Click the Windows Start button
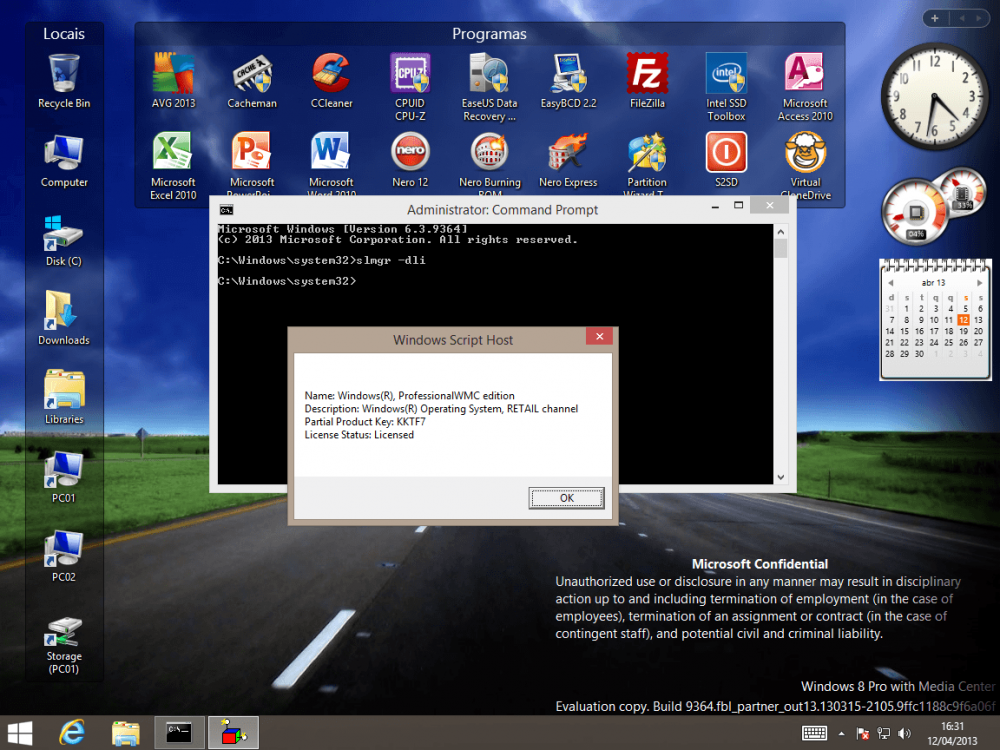The height and width of the screenshot is (750, 1000). [x=20, y=733]
